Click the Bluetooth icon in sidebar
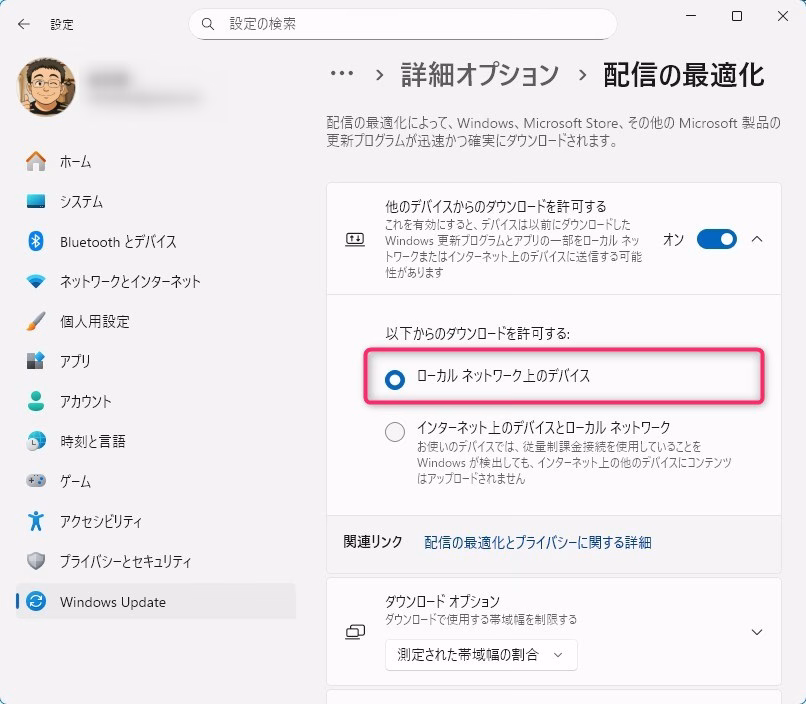Viewport: 806px width, 704px height. coord(36,242)
